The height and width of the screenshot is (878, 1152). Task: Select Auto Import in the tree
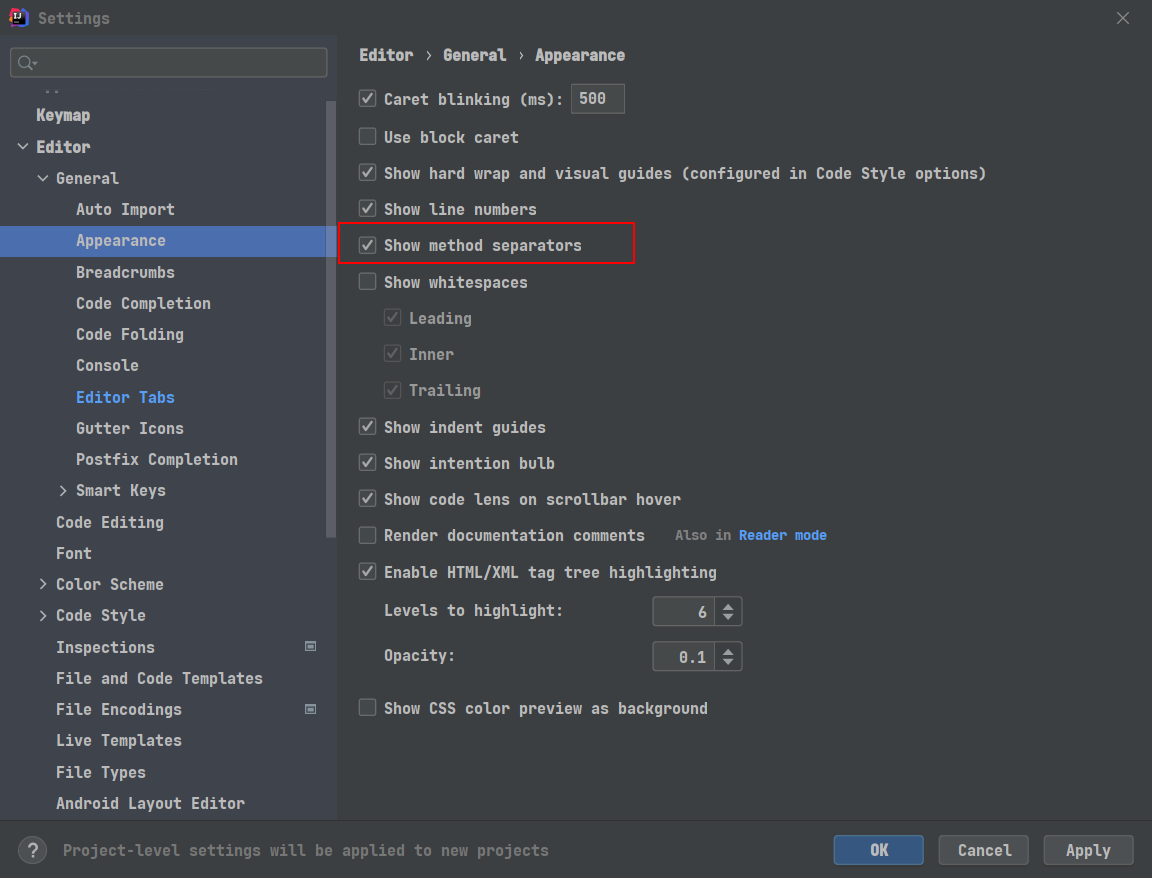[126, 209]
